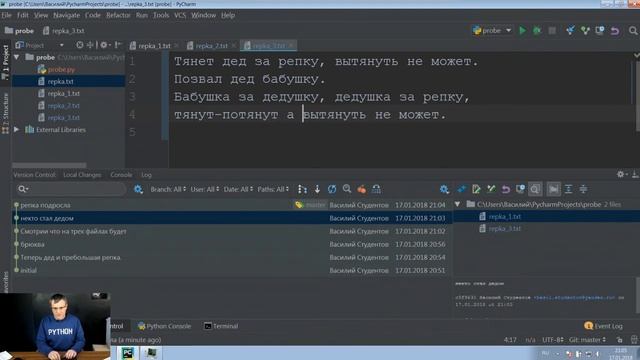Viewport: 640px width, 360px height.
Task: Revert changes with the top toolbar purple arrow
Action: pos(615,31)
